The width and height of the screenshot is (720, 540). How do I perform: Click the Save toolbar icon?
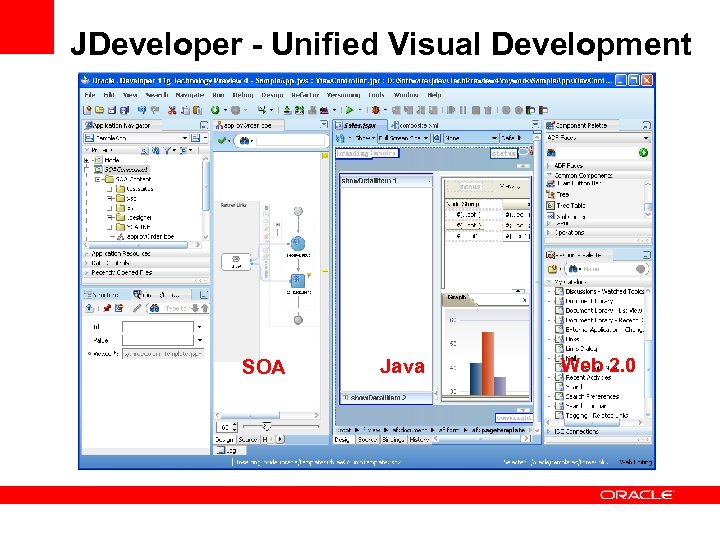click(112, 110)
